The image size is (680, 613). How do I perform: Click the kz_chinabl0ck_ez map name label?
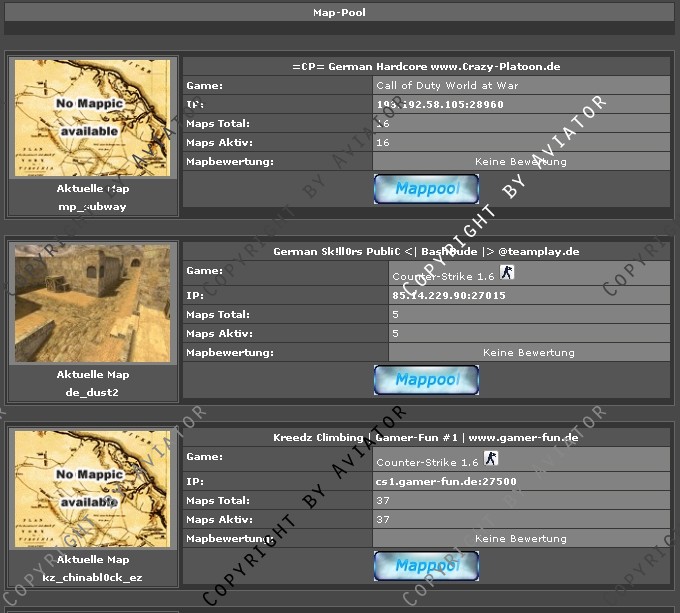(93, 578)
